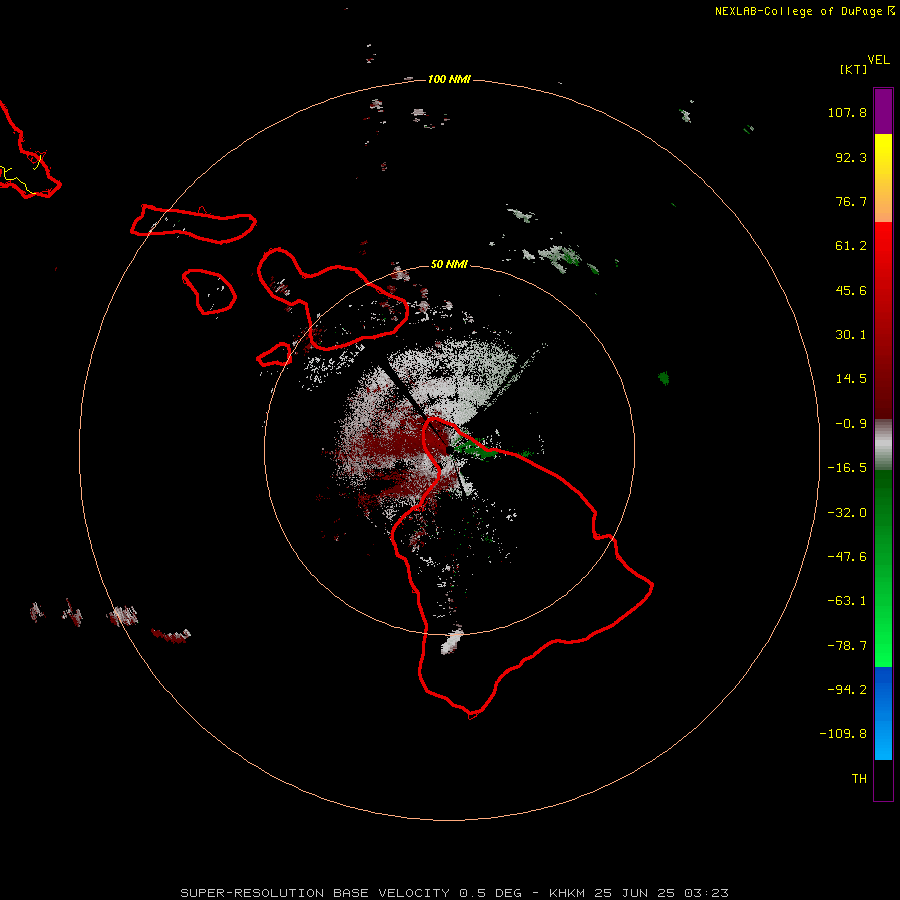Click the -94.2 velocity scale value
The width and height of the screenshot is (900, 900).
(x=847, y=690)
